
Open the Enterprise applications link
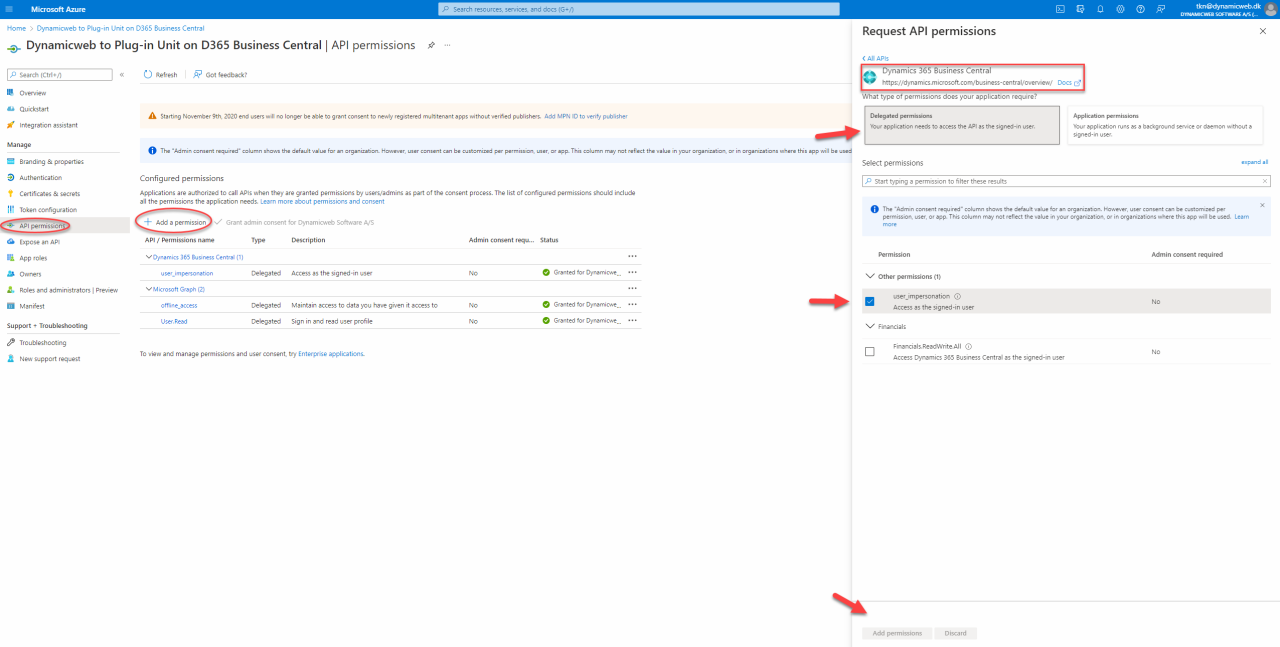pos(330,354)
